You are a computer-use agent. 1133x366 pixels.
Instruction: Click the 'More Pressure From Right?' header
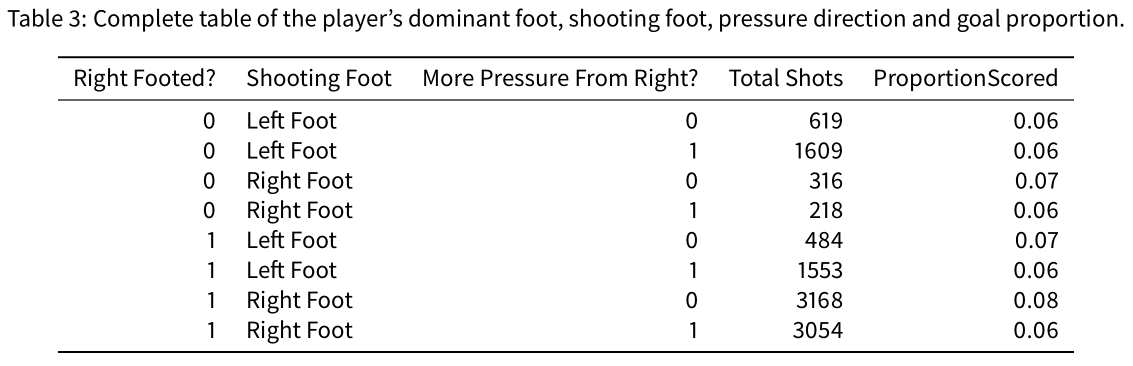click(x=560, y=79)
